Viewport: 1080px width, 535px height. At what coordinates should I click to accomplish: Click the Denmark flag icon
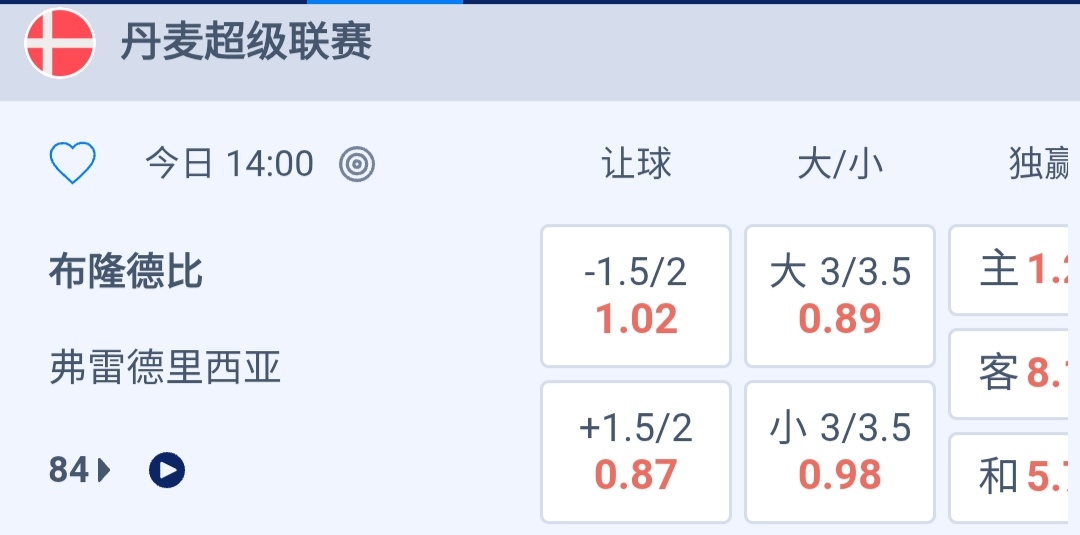point(60,44)
